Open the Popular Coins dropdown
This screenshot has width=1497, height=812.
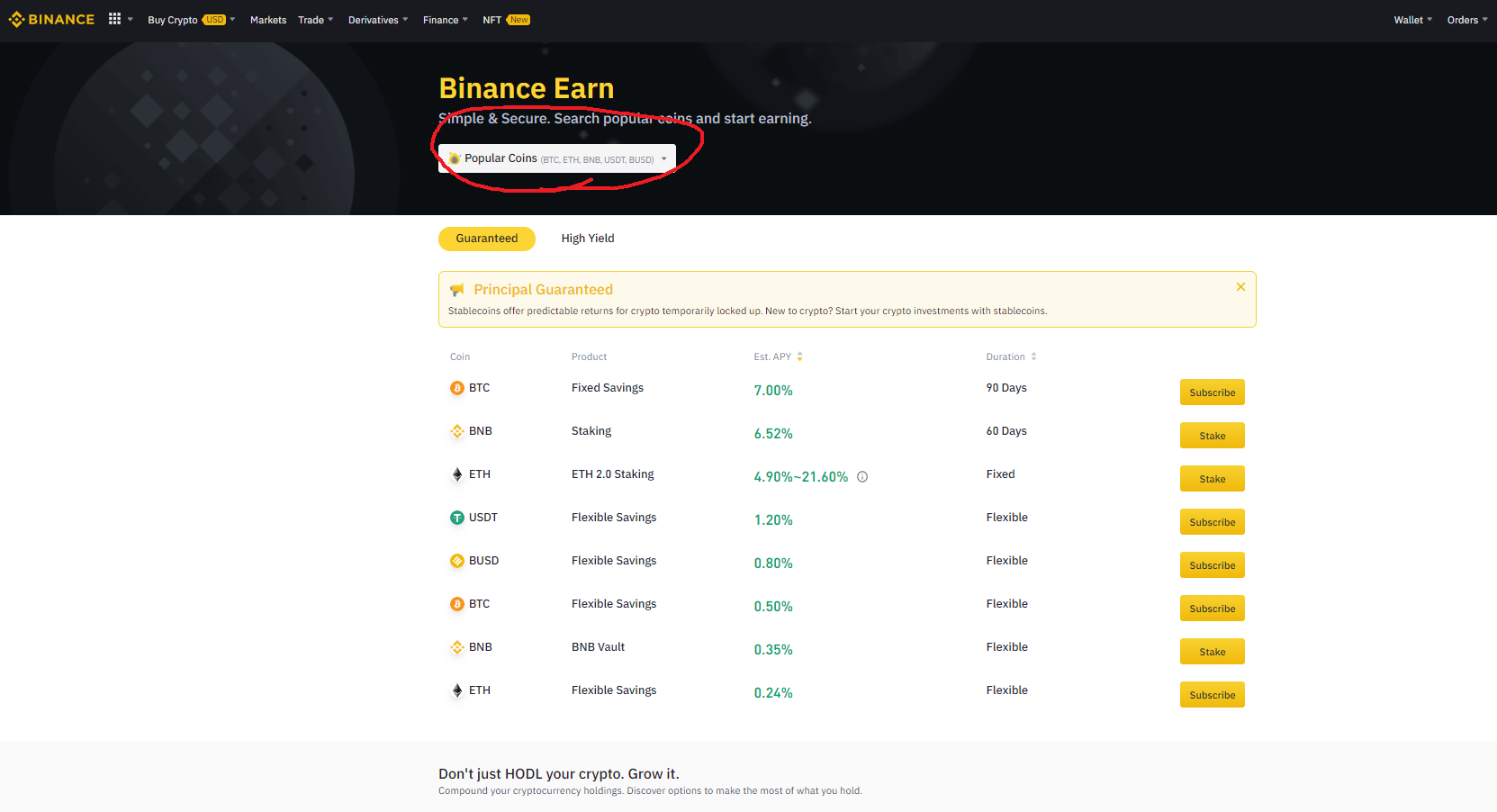(557, 158)
